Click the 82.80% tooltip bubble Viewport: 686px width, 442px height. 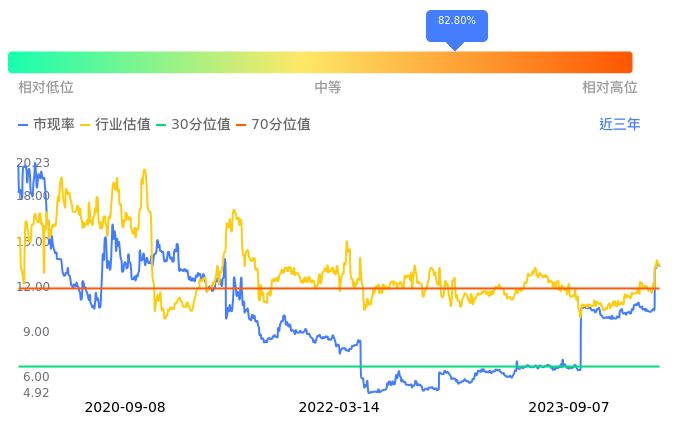click(456, 22)
